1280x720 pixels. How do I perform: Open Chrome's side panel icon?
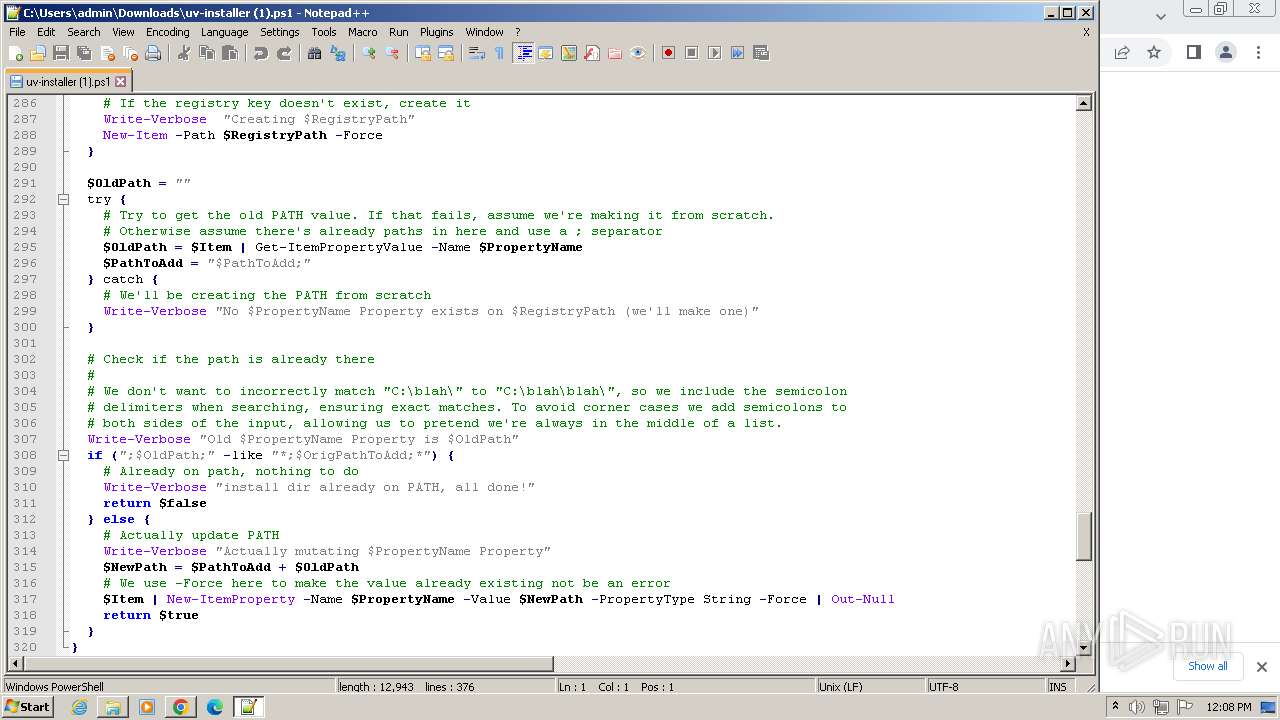pos(1193,52)
